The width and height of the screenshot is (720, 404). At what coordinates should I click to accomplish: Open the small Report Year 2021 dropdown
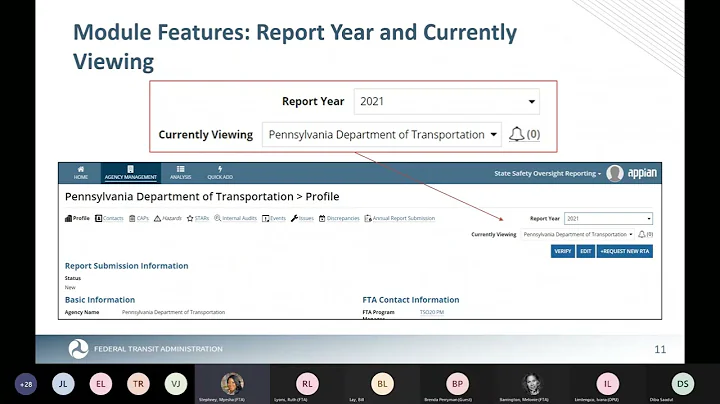tap(608, 219)
